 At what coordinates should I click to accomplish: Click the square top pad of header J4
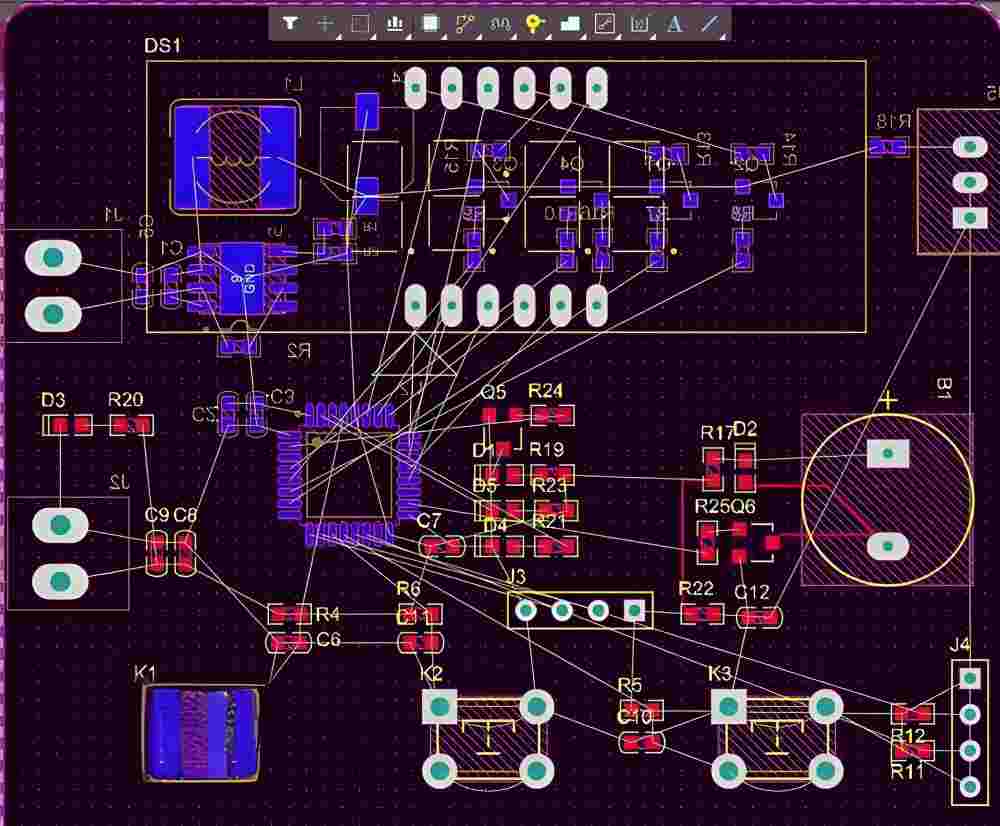coord(970,678)
